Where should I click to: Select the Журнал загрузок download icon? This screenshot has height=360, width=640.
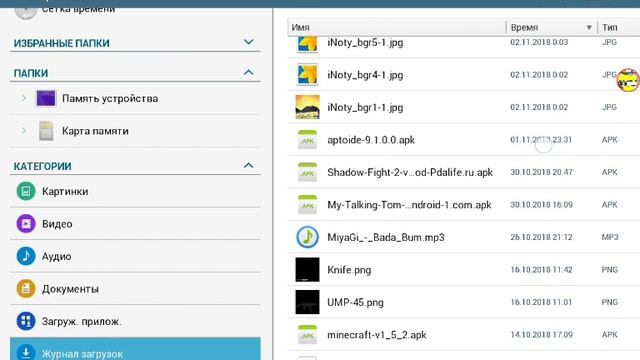coord(26,353)
